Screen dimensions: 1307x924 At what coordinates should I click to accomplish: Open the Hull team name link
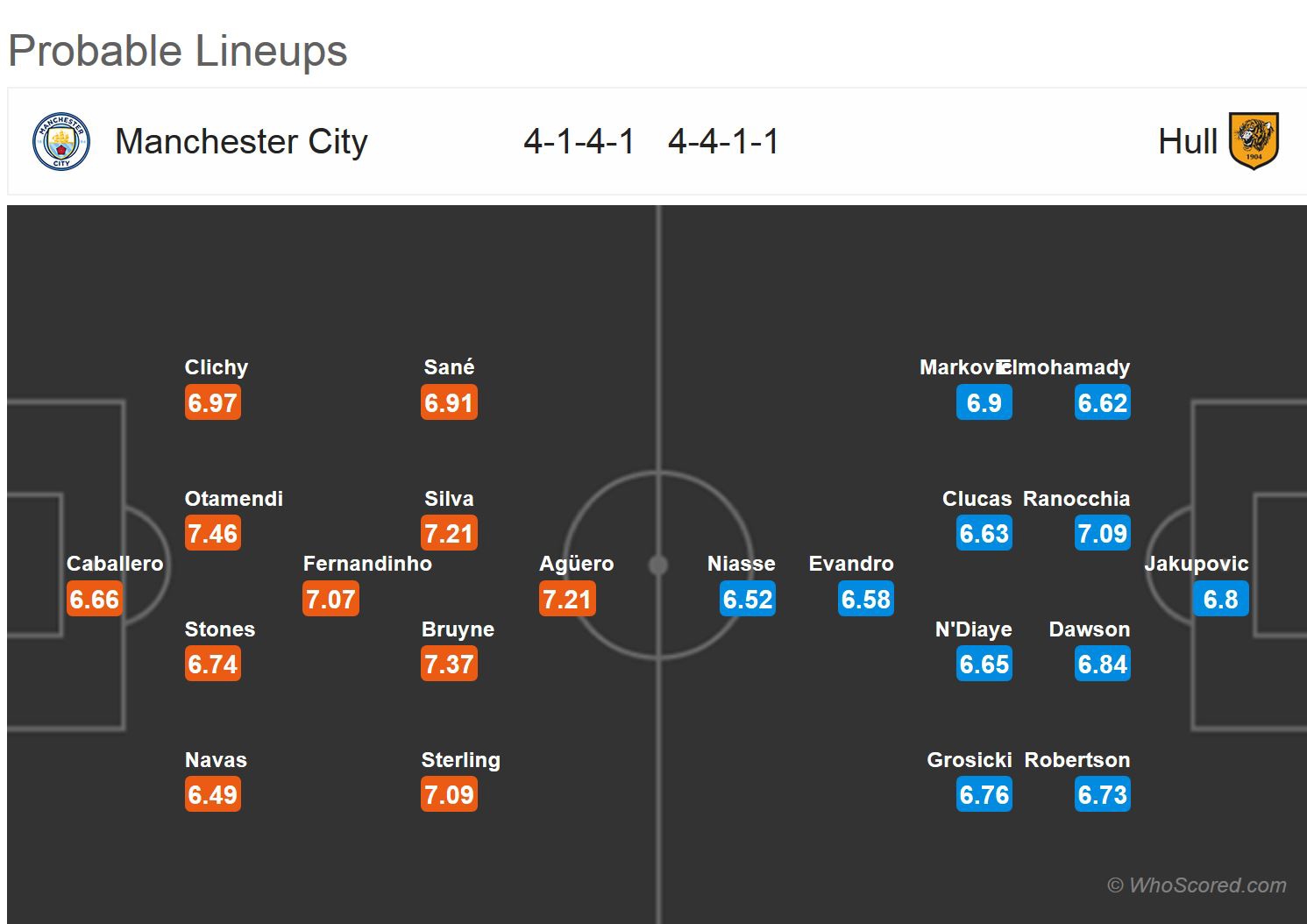pos(1188,141)
